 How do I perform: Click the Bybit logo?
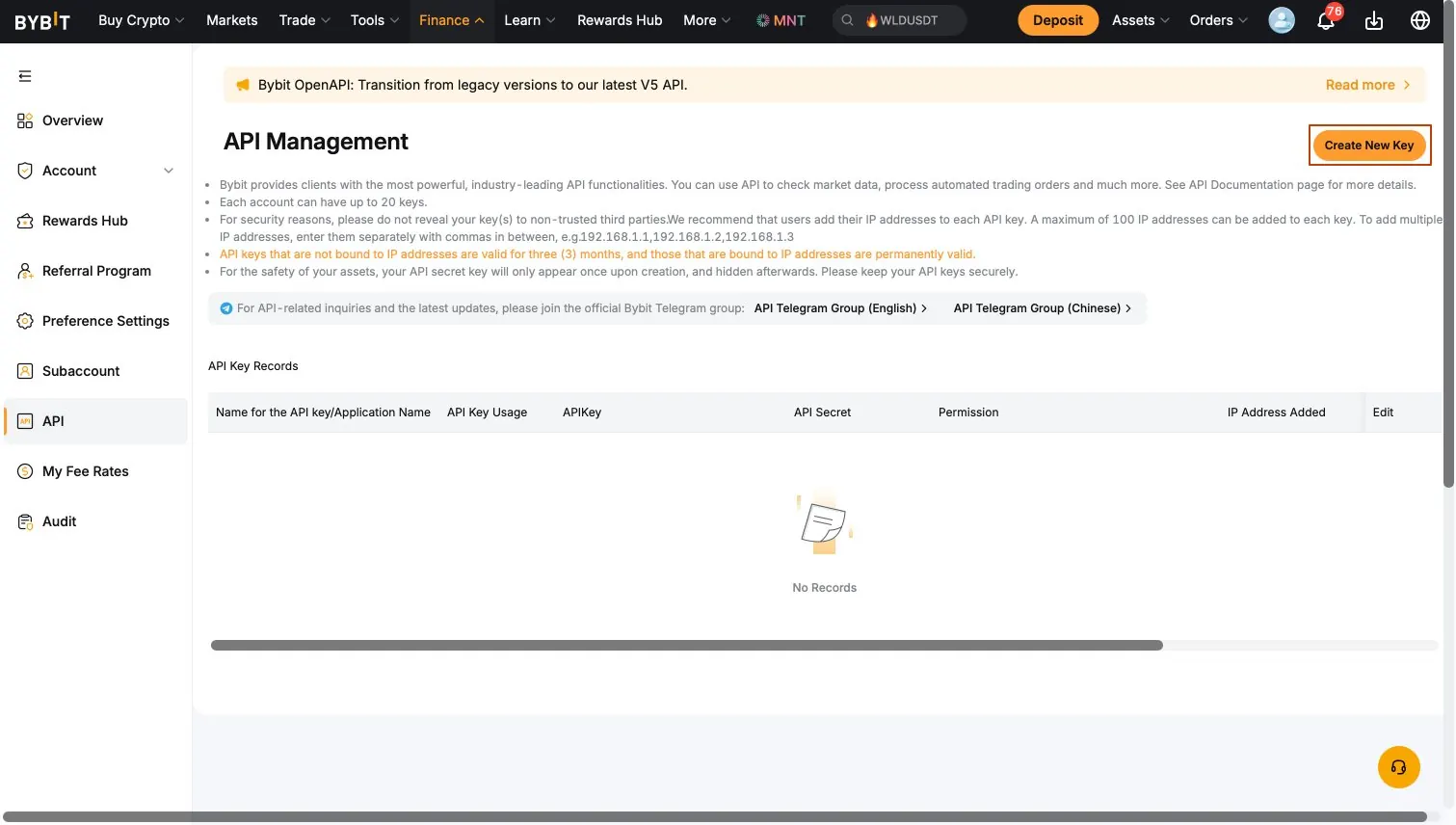(42, 21)
